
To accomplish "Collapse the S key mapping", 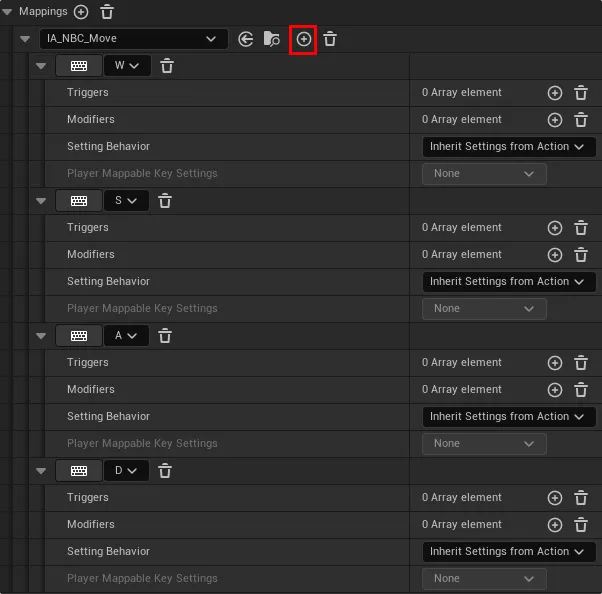I will coord(41,201).
